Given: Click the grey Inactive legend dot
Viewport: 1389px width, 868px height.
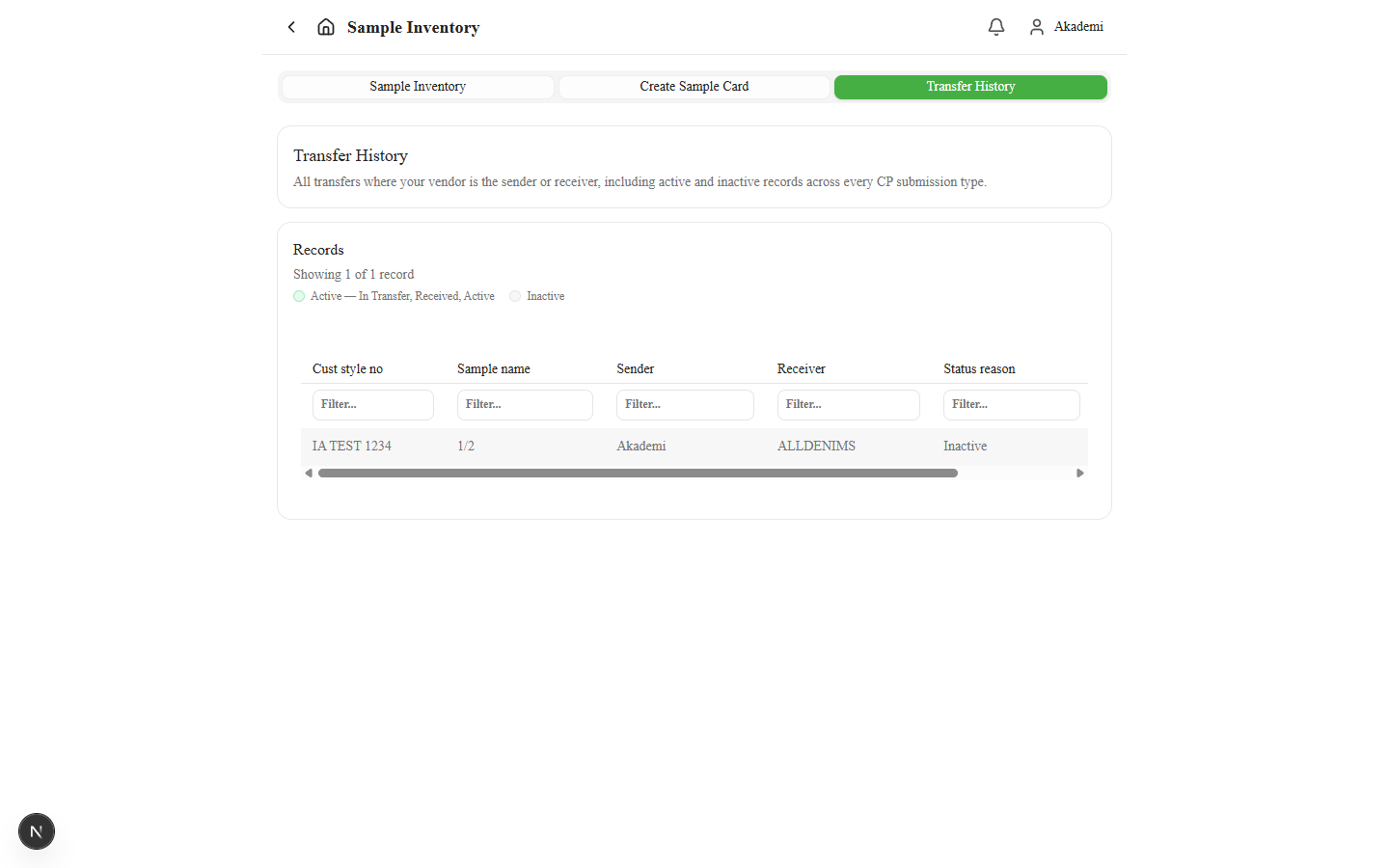Looking at the screenshot, I should 515,296.
